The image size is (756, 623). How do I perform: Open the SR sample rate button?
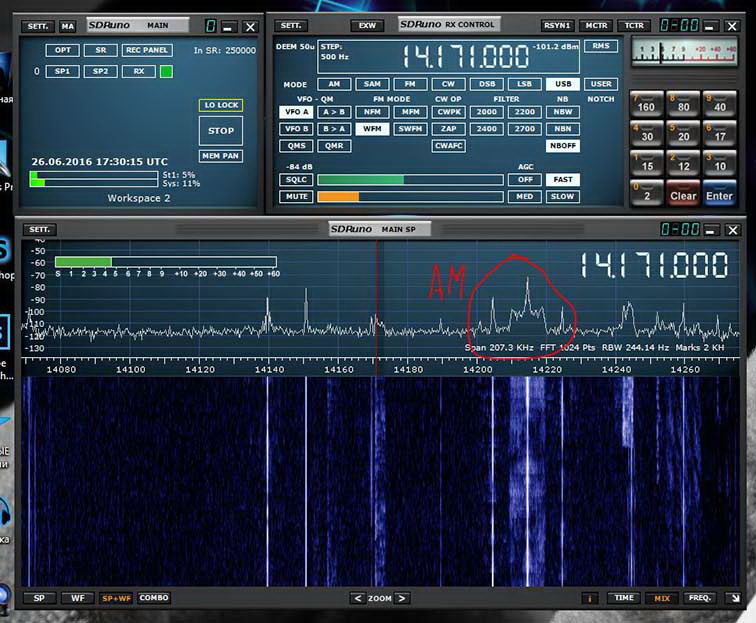click(x=101, y=50)
